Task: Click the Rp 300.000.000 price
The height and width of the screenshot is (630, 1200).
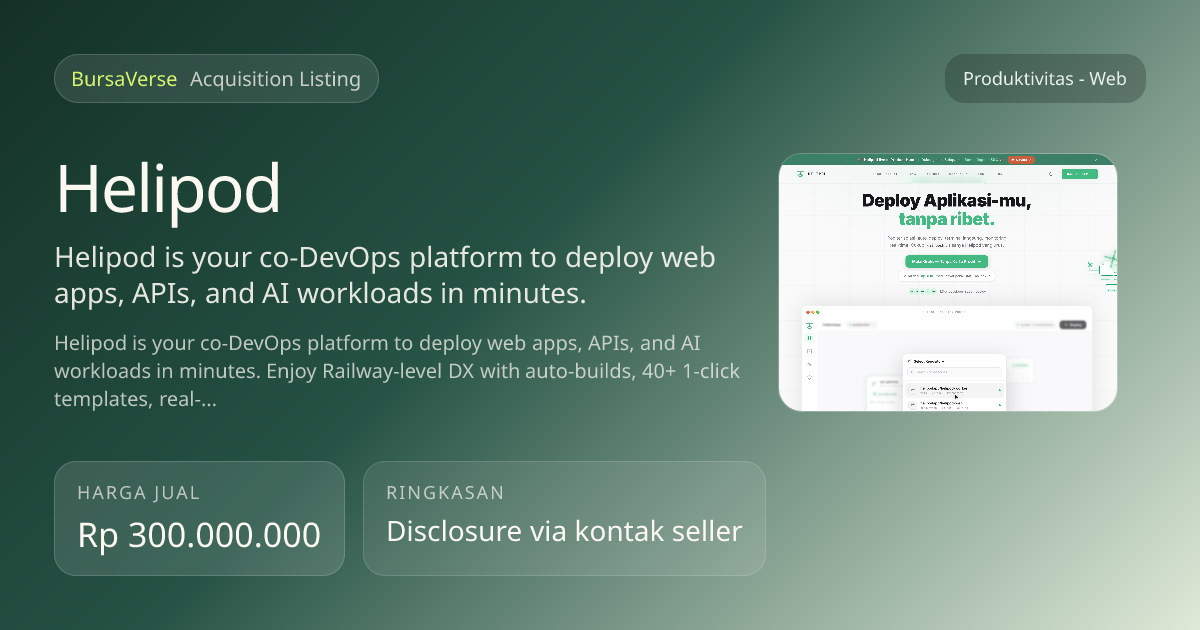Action: pyautogui.click(x=199, y=535)
